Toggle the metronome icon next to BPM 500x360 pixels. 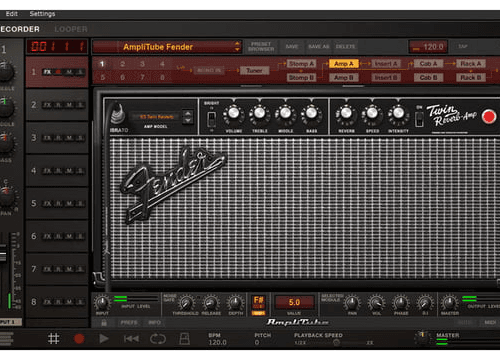(x=184, y=339)
